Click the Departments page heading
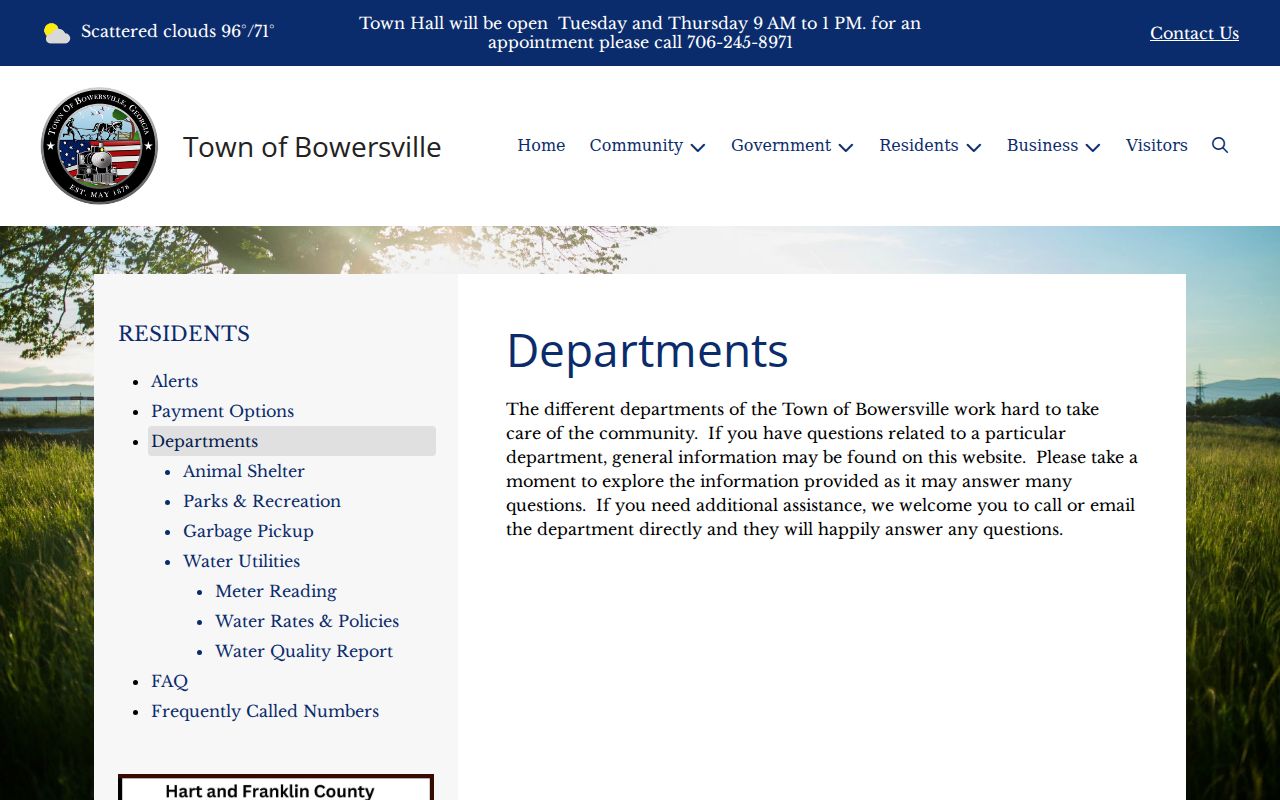The width and height of the screenshot is (1280, 800). [x=647, y=351]
